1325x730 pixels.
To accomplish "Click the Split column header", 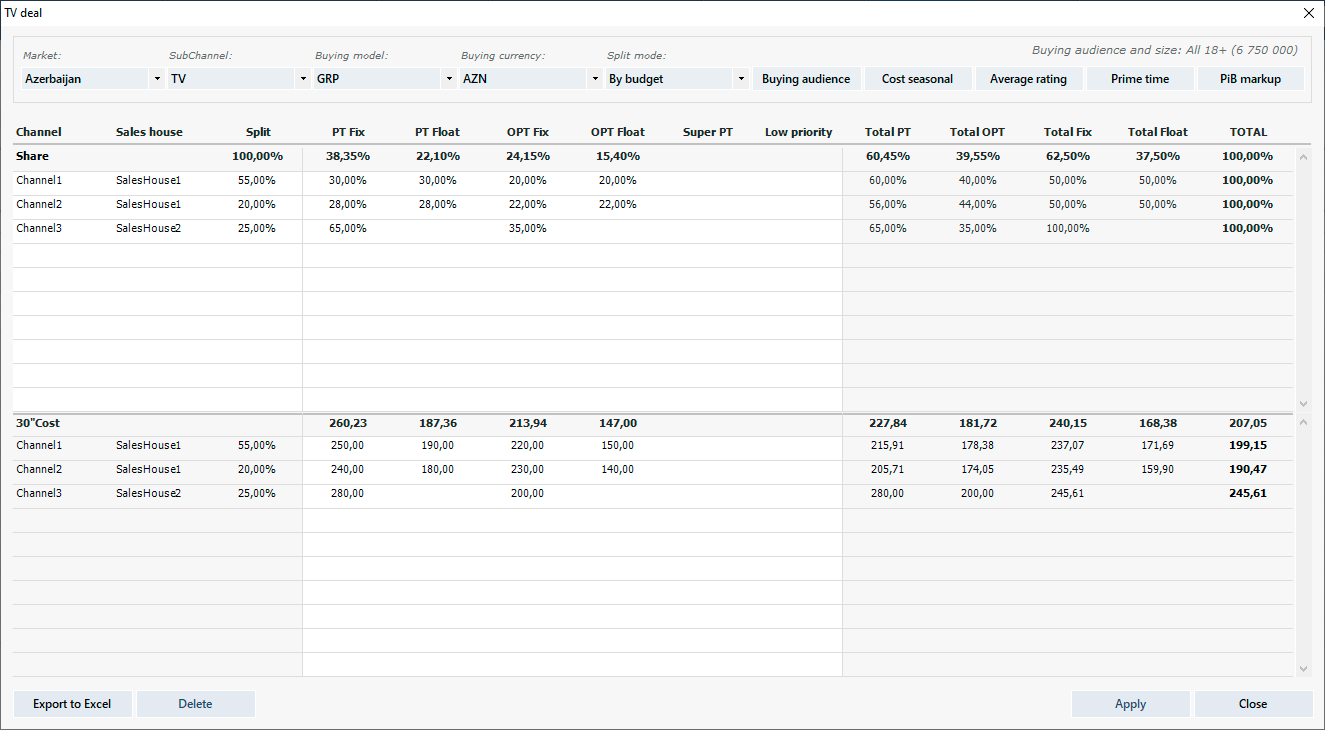I will (258, 132).
